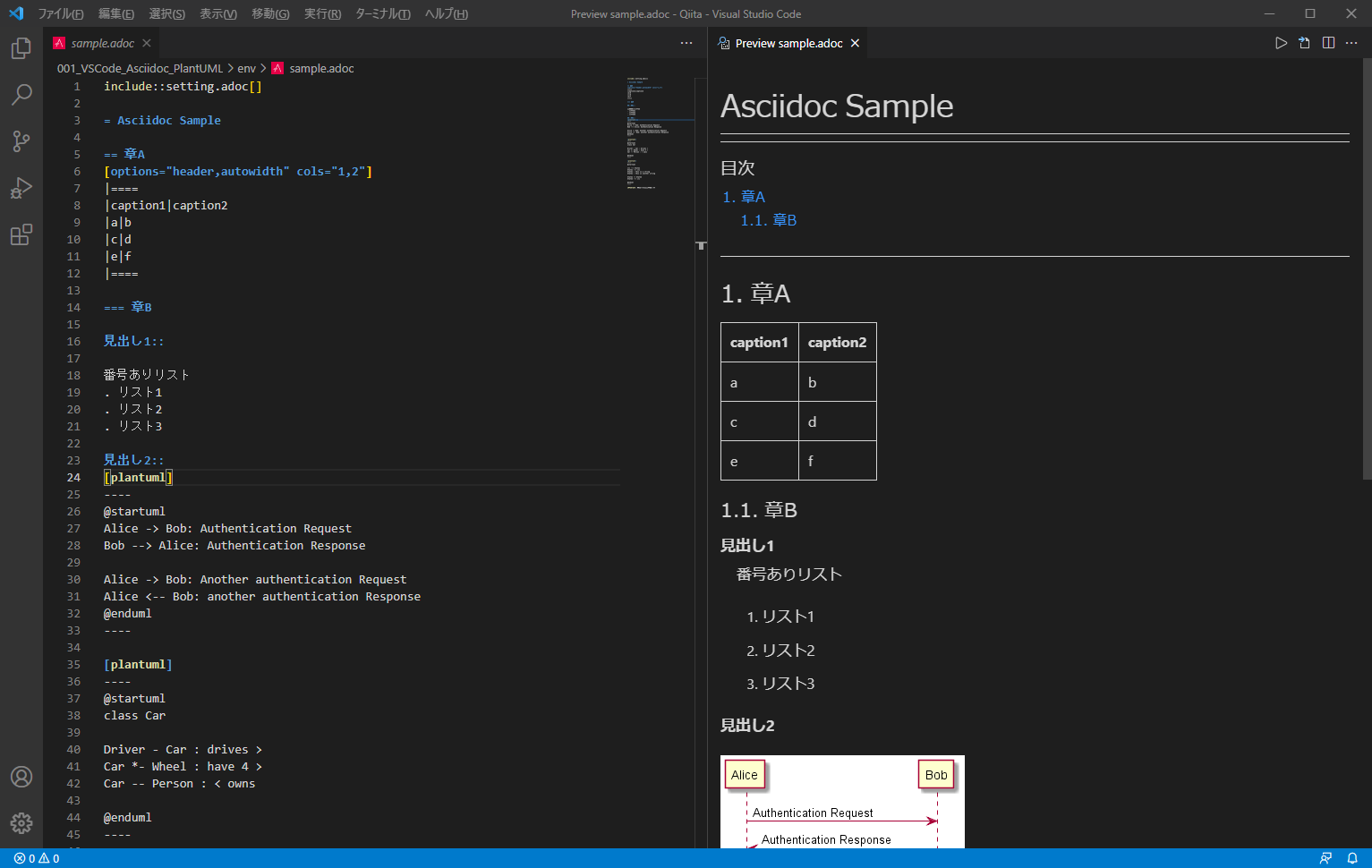Click the 章A link in the table of contents
This screenshot has height=868, width=1372.
tap(752, 196)
